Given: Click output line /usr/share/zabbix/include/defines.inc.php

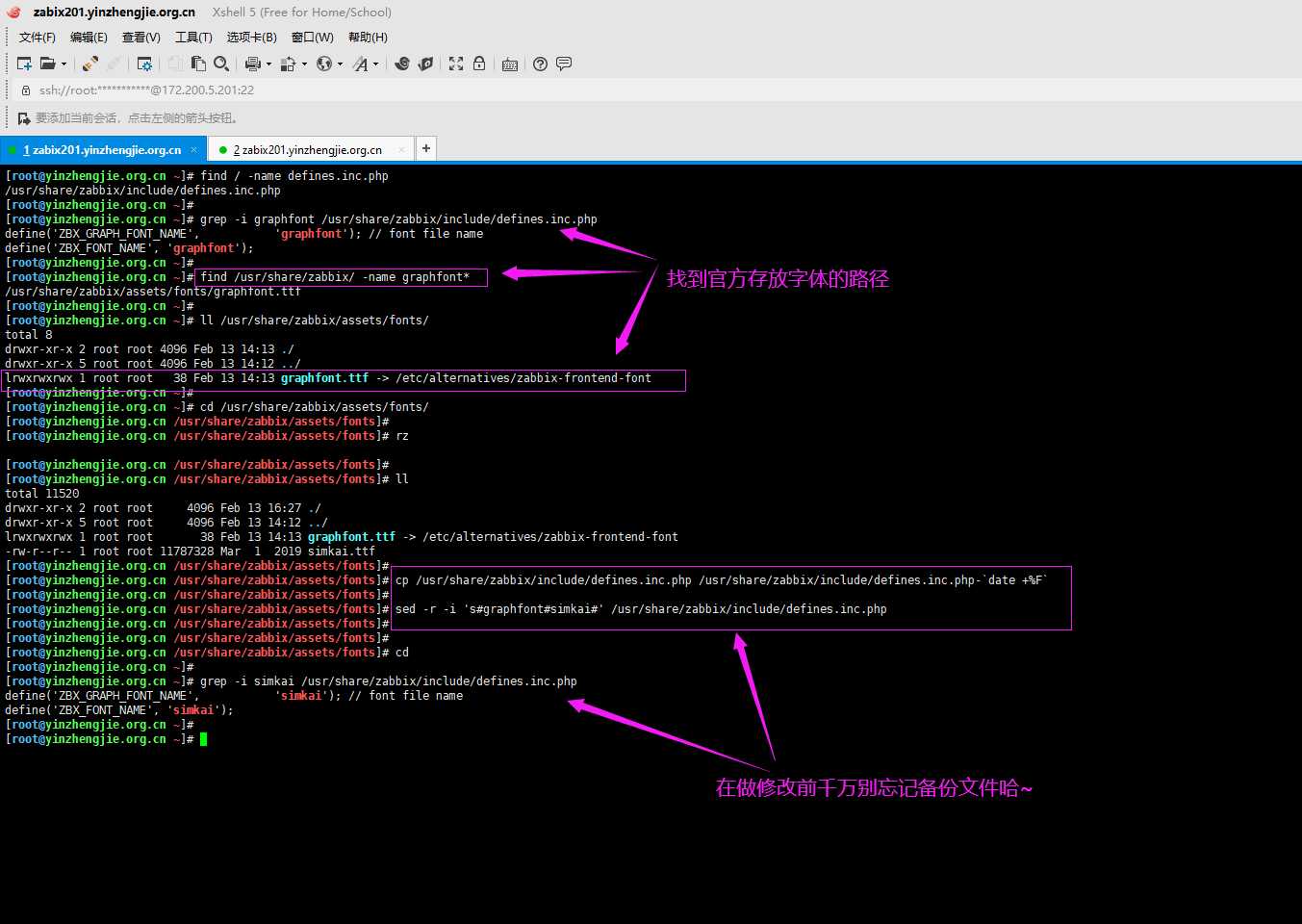Looking at the screenshot, I should tap(142, 191).
